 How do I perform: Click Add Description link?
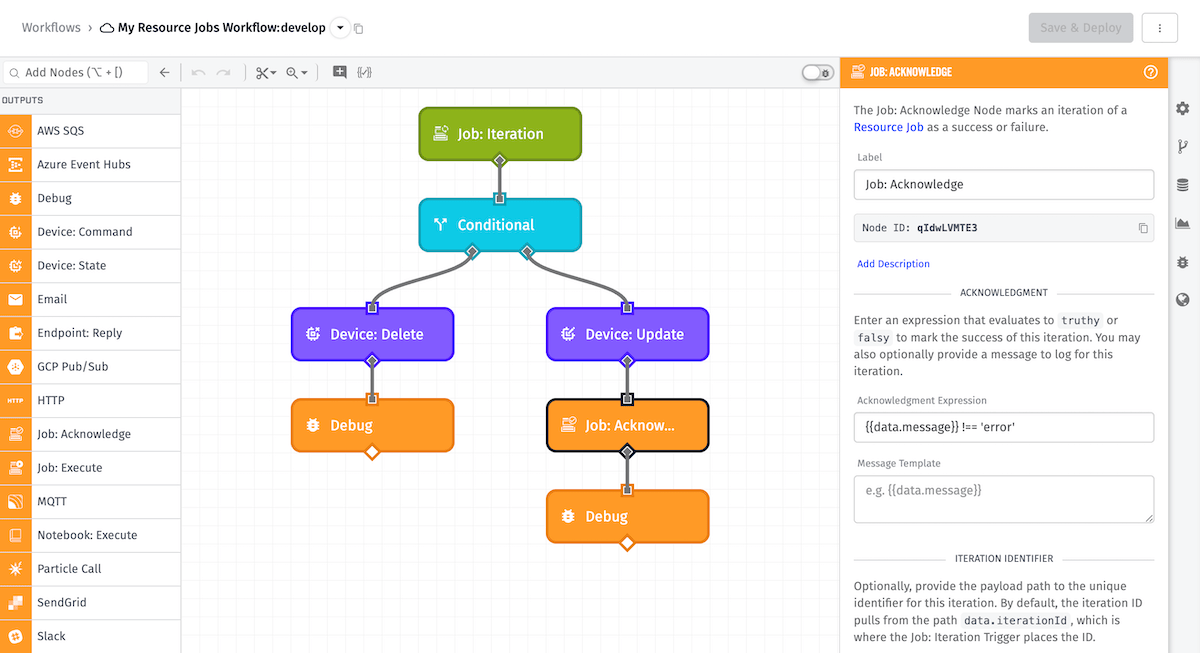(893, 264)
